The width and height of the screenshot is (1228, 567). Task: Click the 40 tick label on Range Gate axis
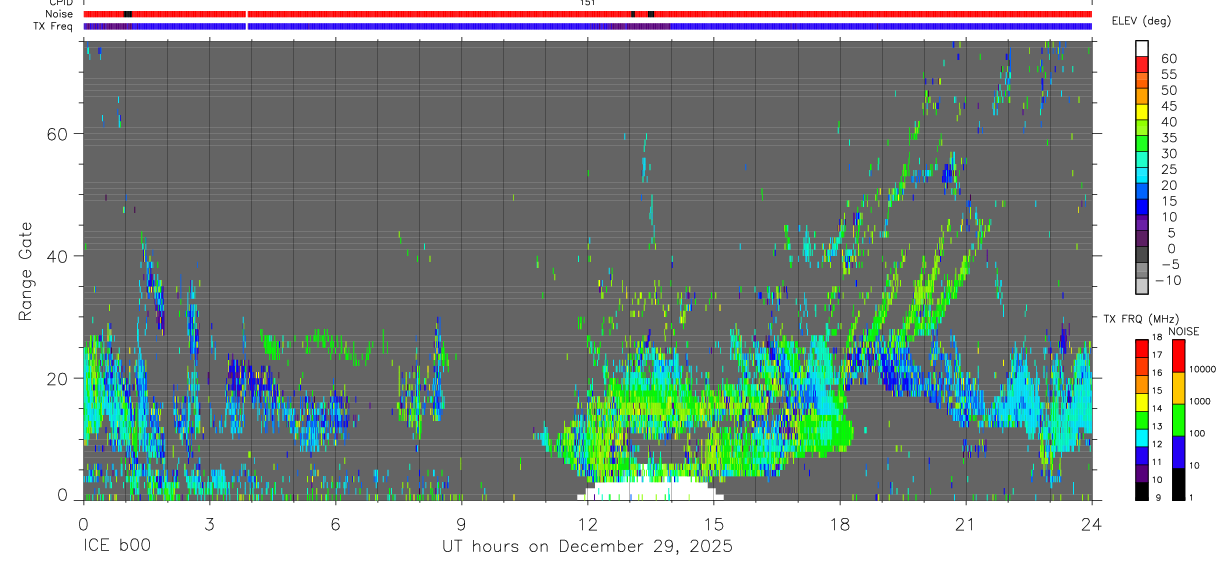tap(59, 256)
